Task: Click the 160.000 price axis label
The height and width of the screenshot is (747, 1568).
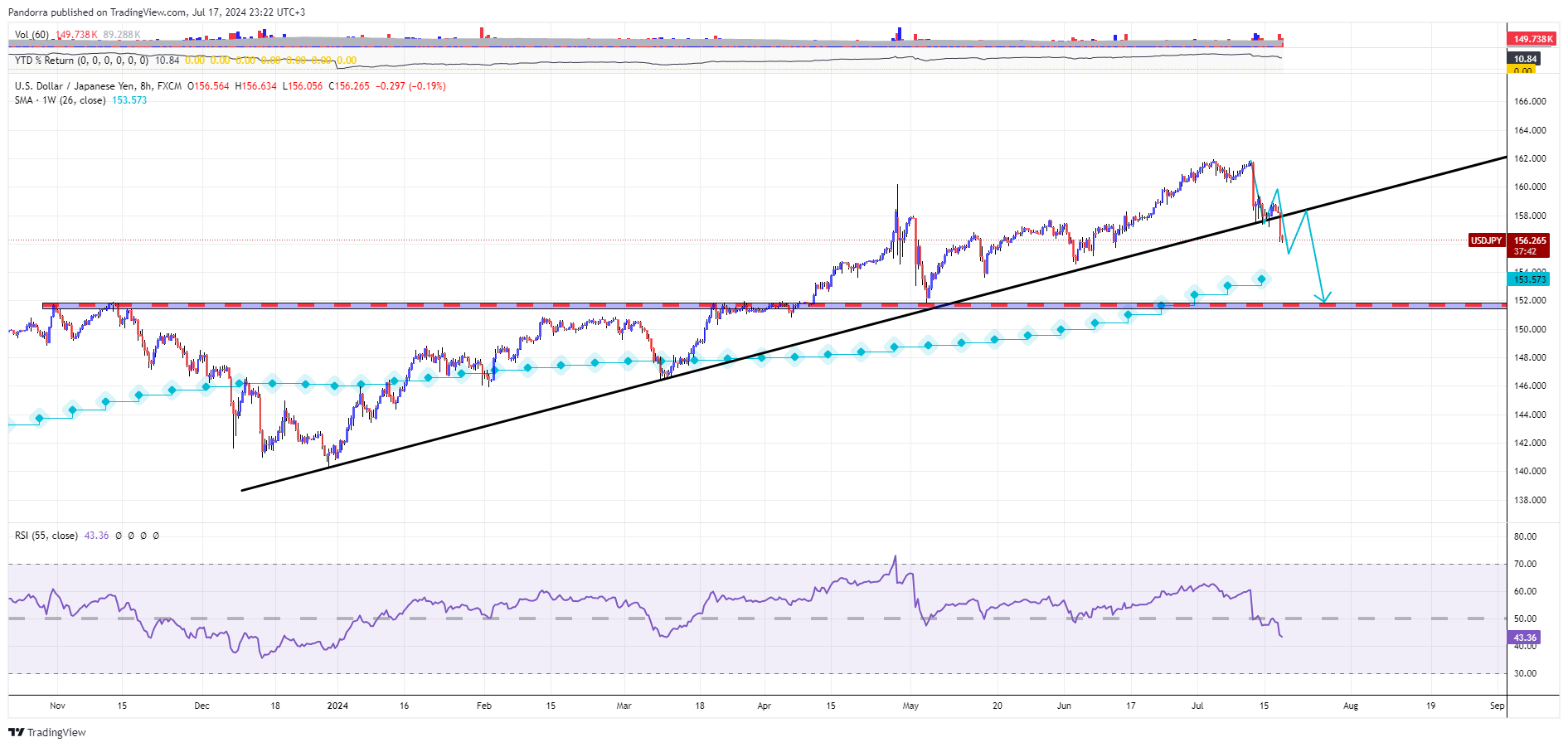Action: (x=1530, y=187)
